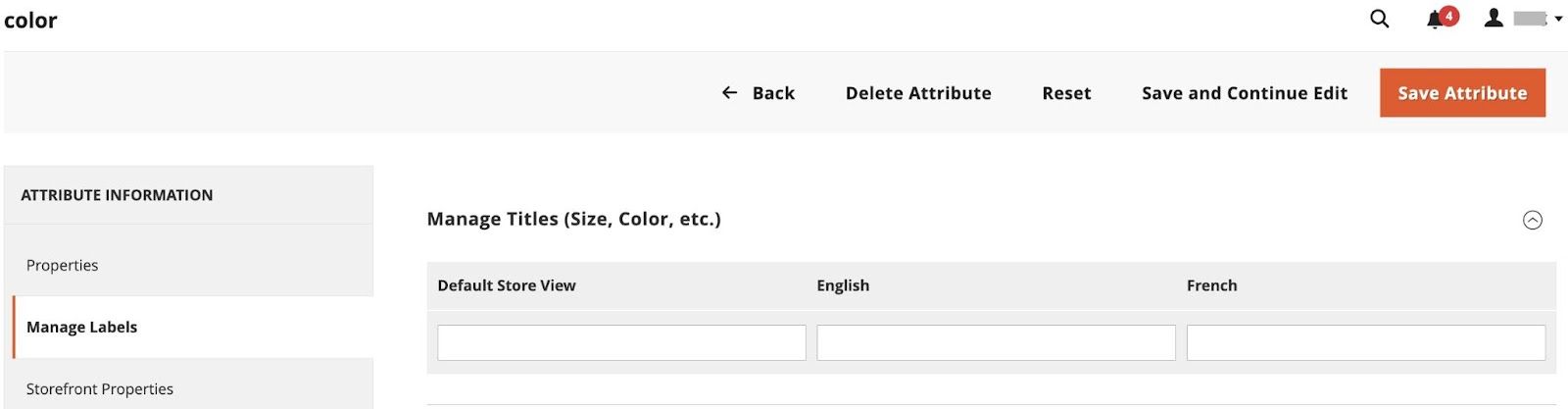
Task: Open the Storefront Properties tab
Action: pos(100,388)
